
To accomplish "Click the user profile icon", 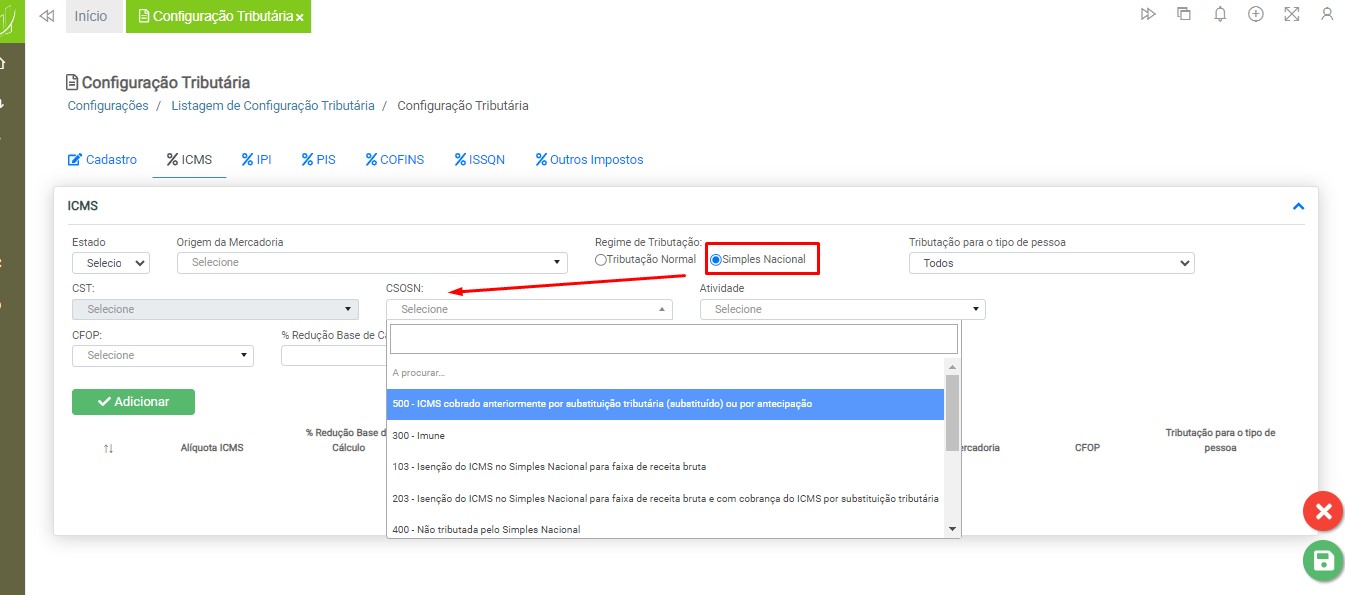I will click(1327, 14).
